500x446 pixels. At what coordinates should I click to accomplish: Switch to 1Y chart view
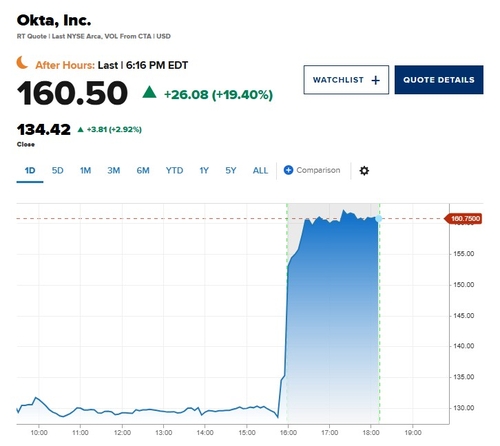coord(204,171)
